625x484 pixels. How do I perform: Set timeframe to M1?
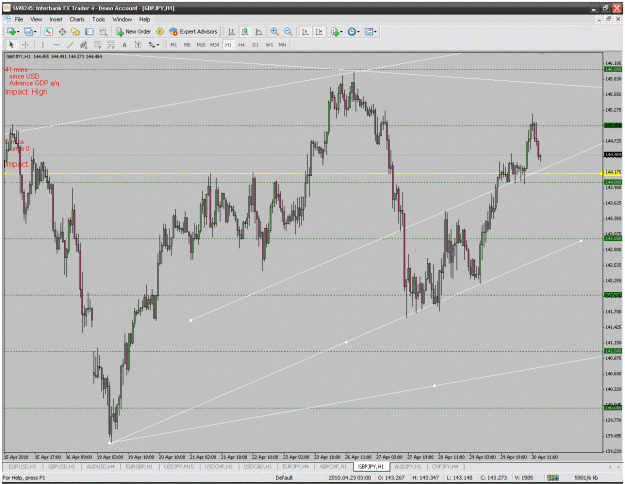tap(173, 45)
